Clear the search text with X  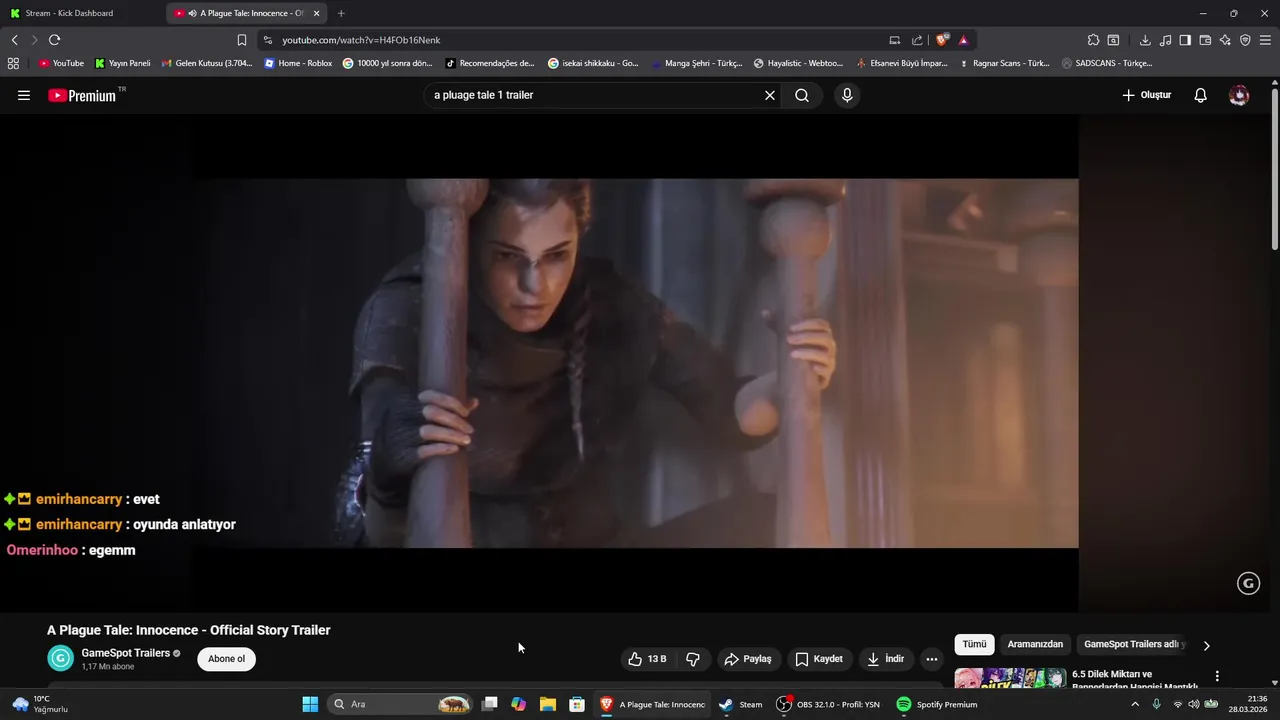(770, 95)
